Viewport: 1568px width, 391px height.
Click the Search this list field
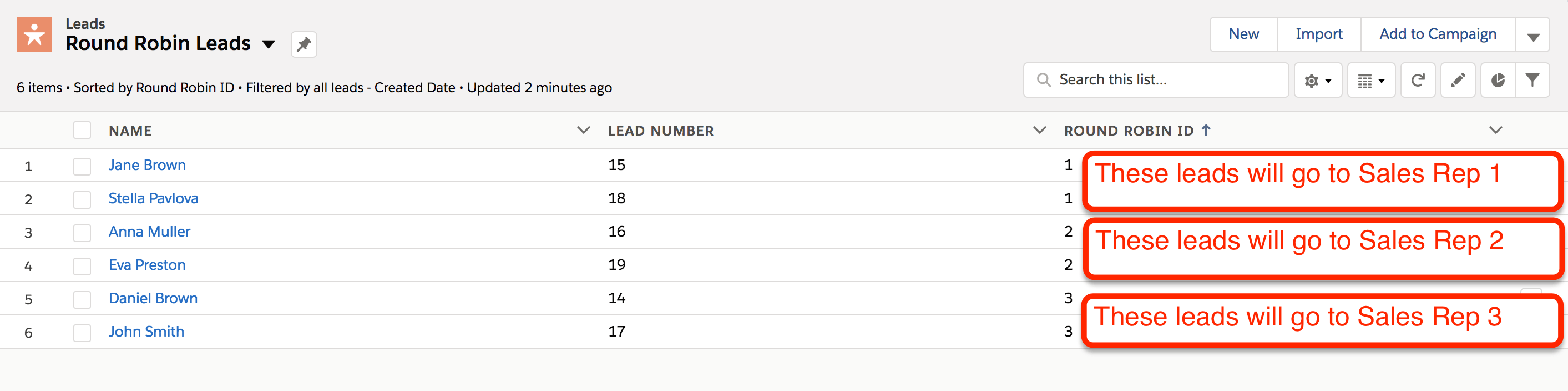tap(1155, 79)
